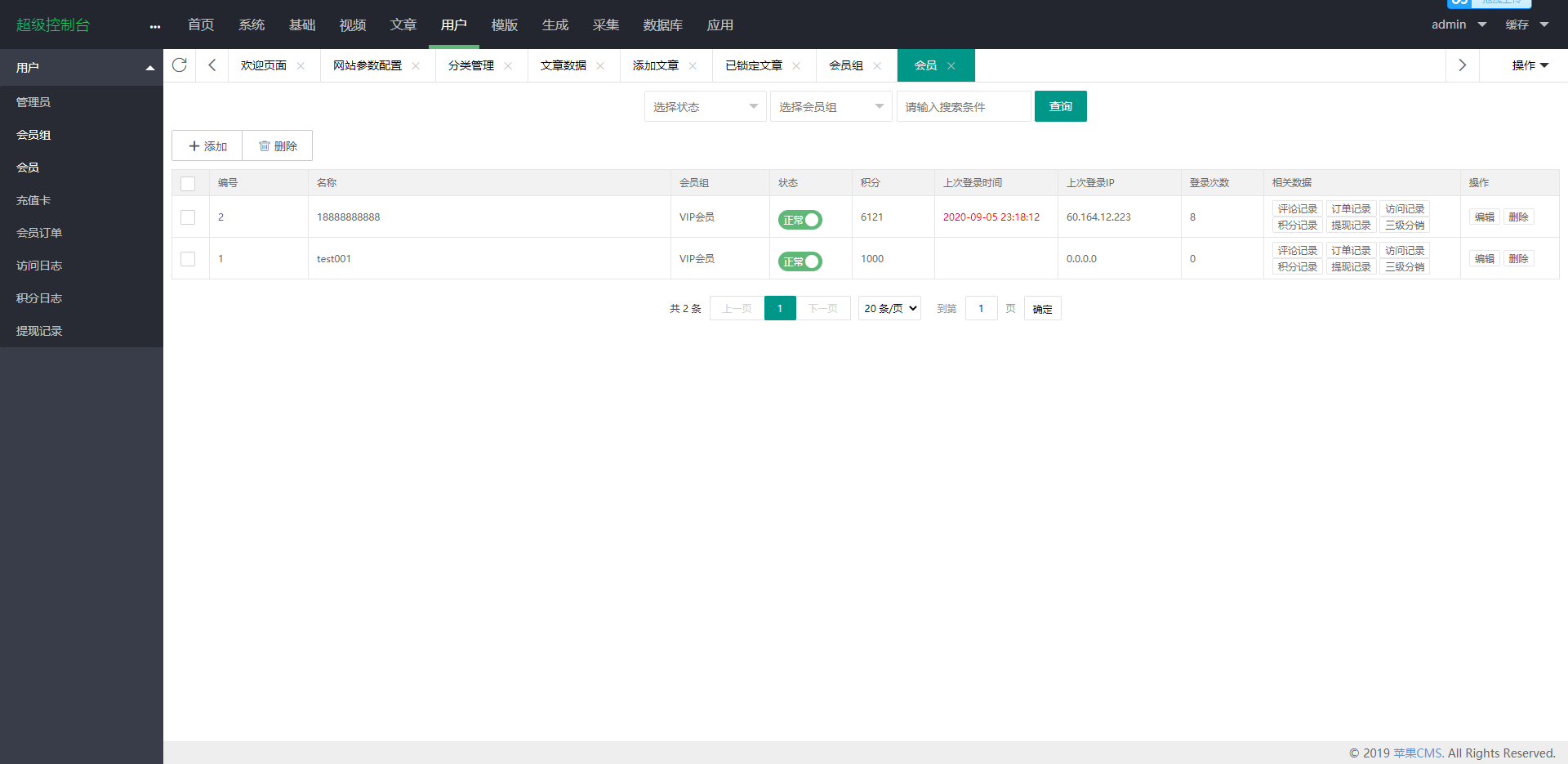Add a new member via the plus 添加 button
Viewport: 1568px width, 764px height.
coord(207,145)
